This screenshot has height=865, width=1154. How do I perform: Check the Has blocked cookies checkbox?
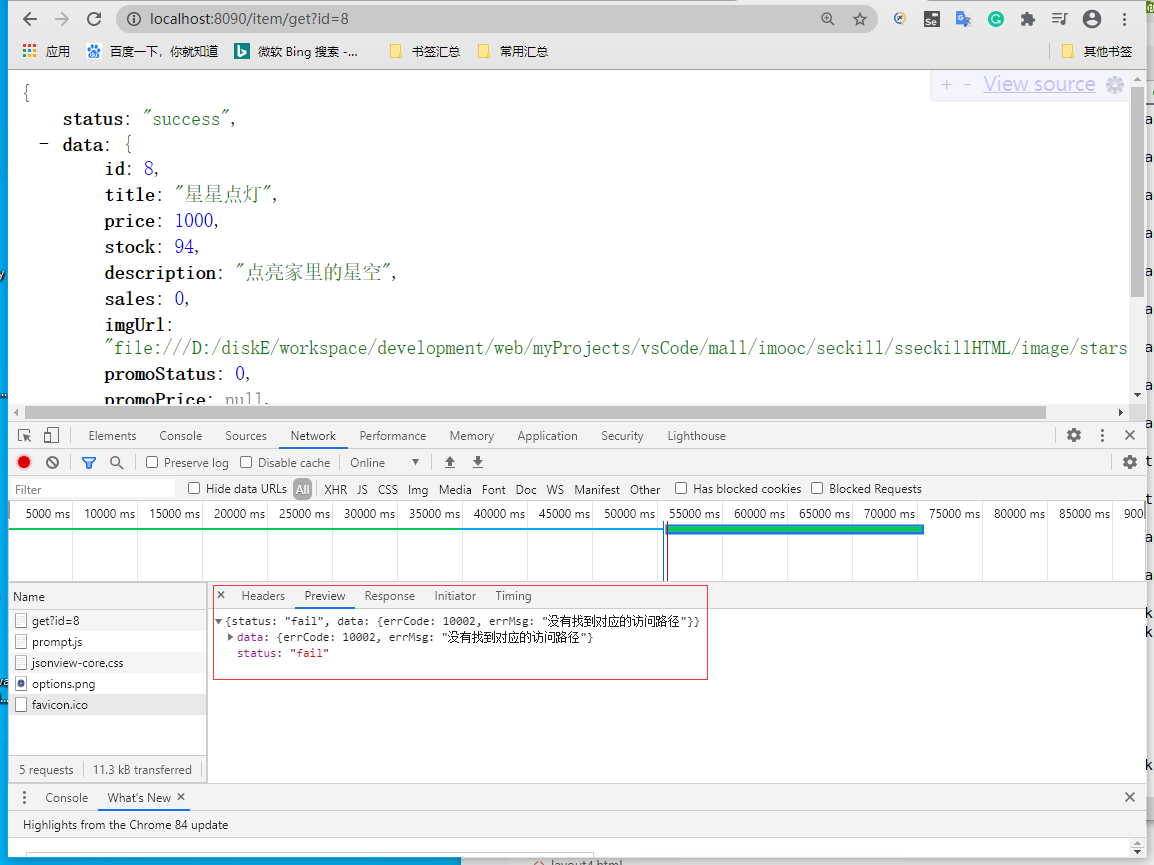pyautogui.click(x=682, y=488)
